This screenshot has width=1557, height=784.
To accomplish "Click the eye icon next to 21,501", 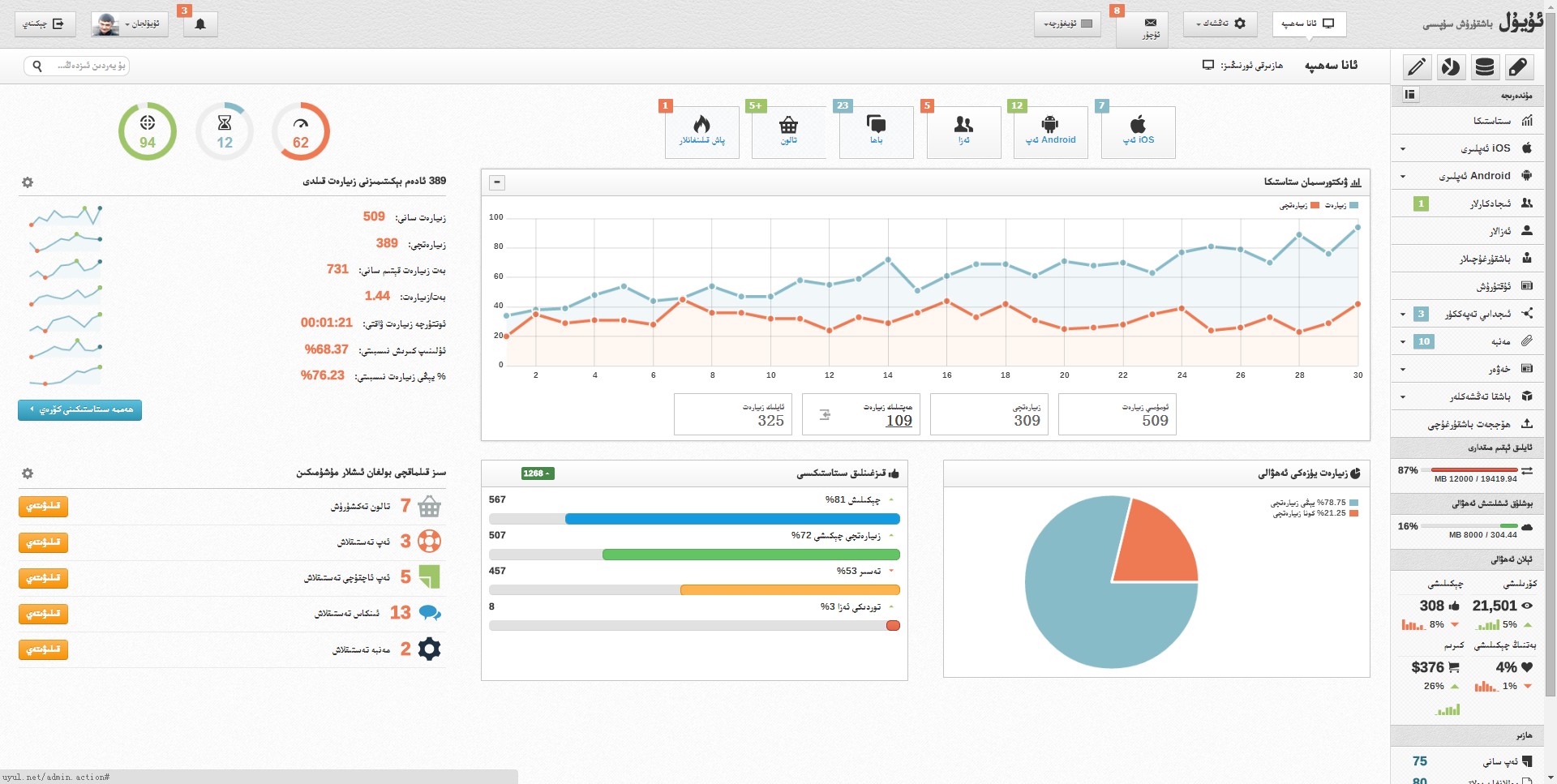I will coord(1527,606).
